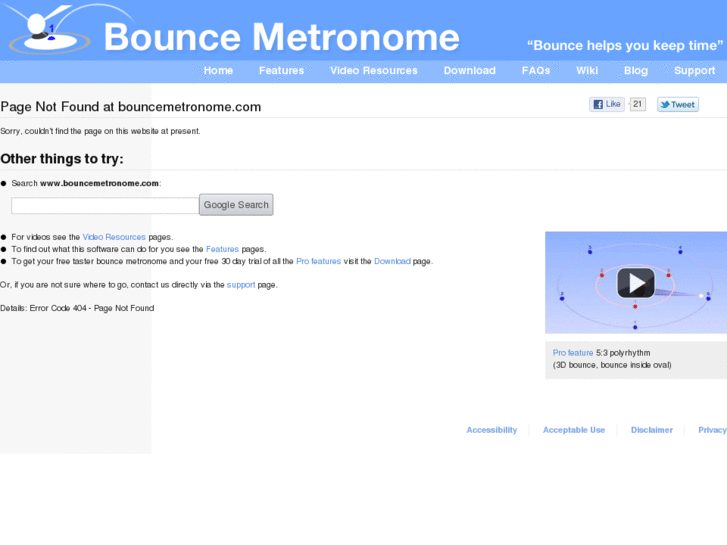Open the Privacy footer link
The width and height of the screenshot is (727, 545).
click(712, 430)
